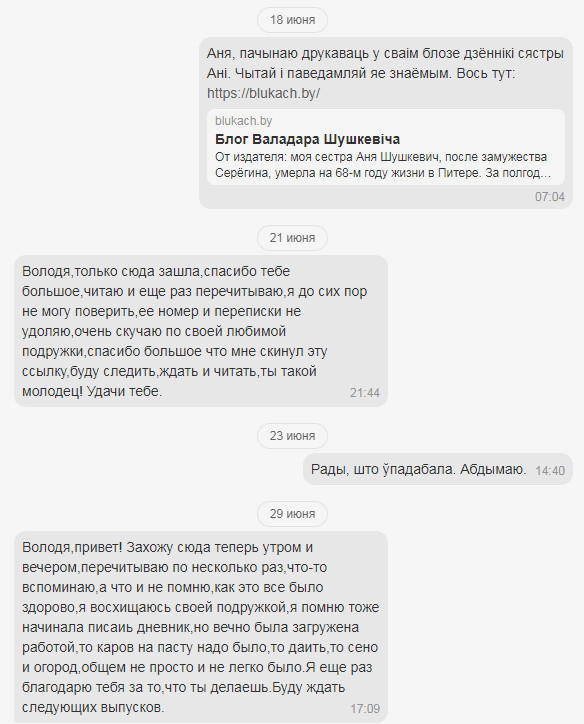This screenshot has width=584, height=724.
Task: Click the 'Удачи тебе.' closing line
Action: [x=124, y=392]
